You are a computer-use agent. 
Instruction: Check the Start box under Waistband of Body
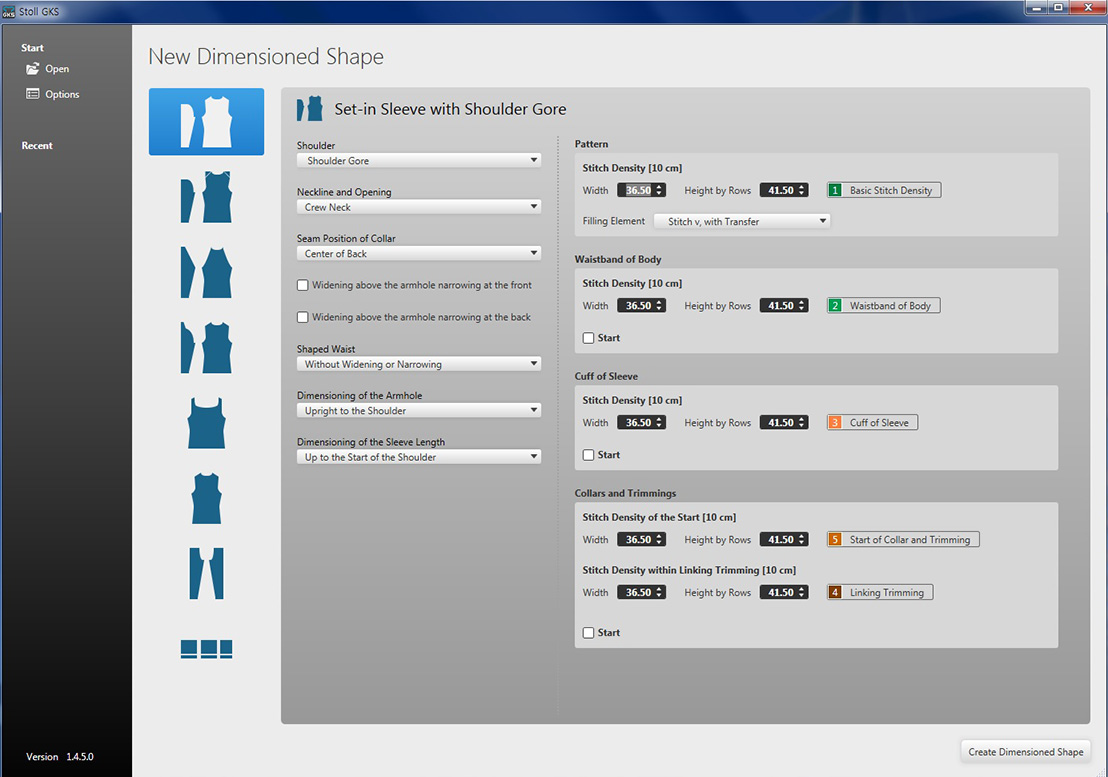point(589,338)
